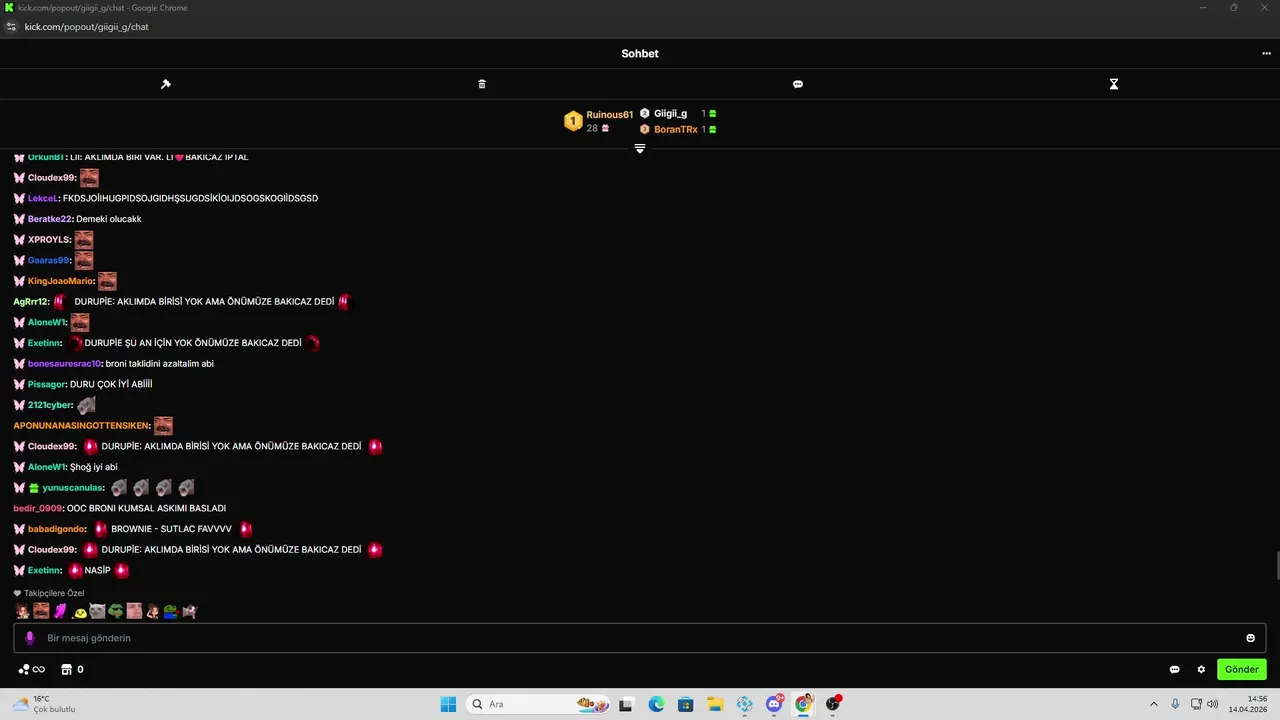Click the 'NASİP' message by Exetinn
Viewport: 1280px width, 720px height.
pos(97,570)
